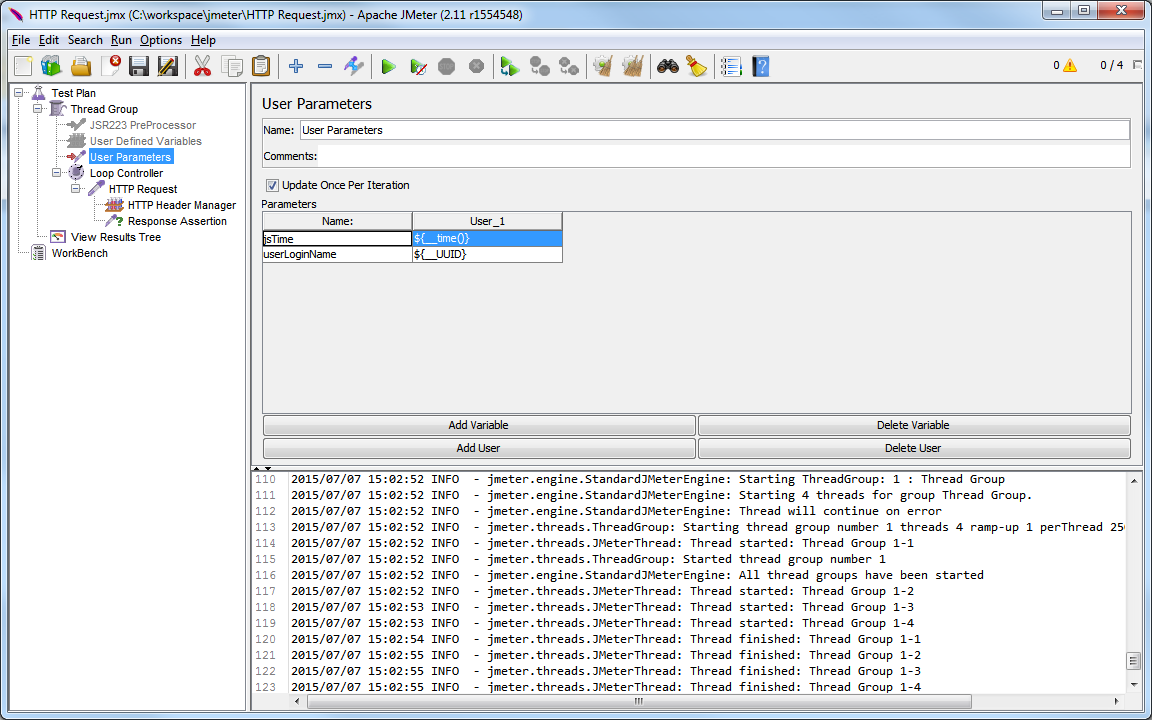Image resolution: width=1152 pixels, height=720 pixels.
Task: Create a new test plan with New icon
Action: [x=23, y=66]
